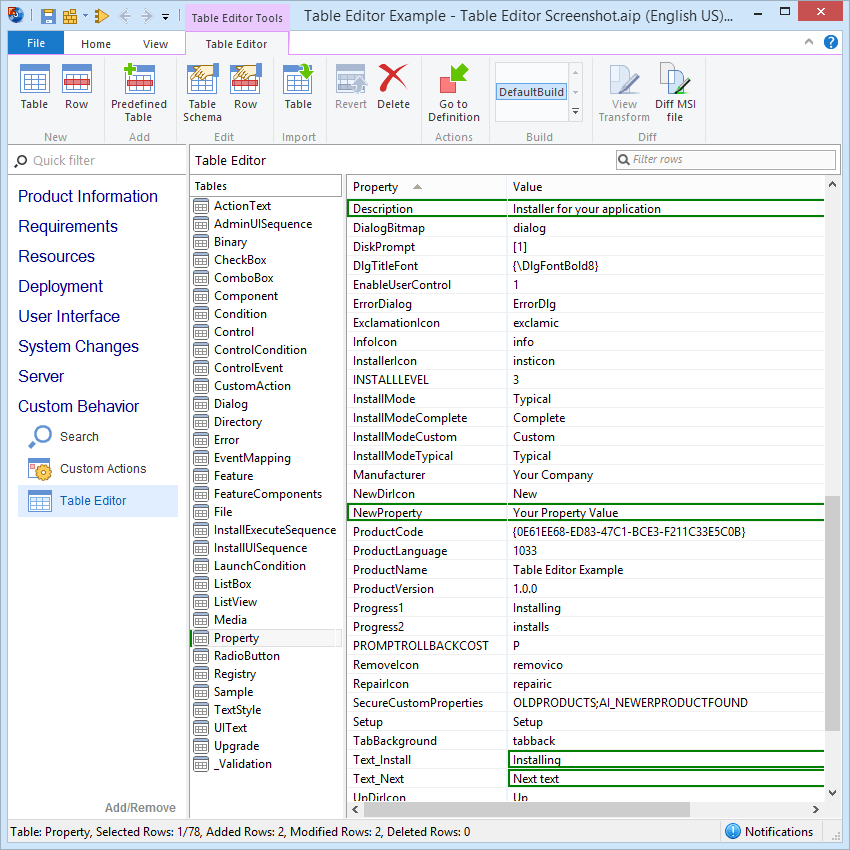Open the Requirements section
The width and height of the screenshot is (850, 850).
pyautogui.click(x=68, y=226)
